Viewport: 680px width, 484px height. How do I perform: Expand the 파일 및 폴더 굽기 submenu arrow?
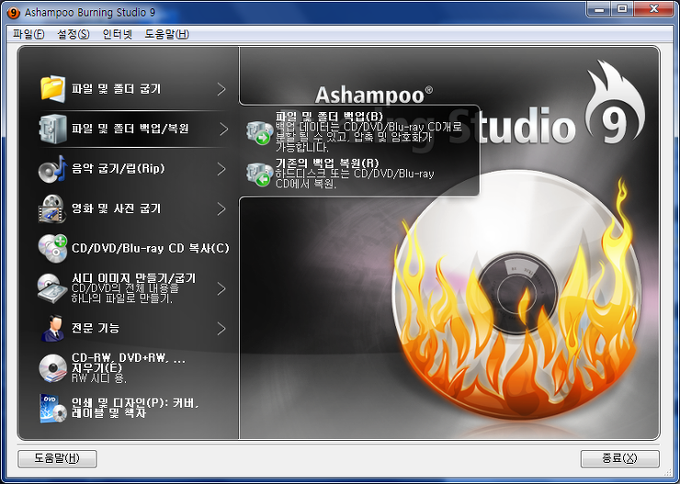(222, 89)
